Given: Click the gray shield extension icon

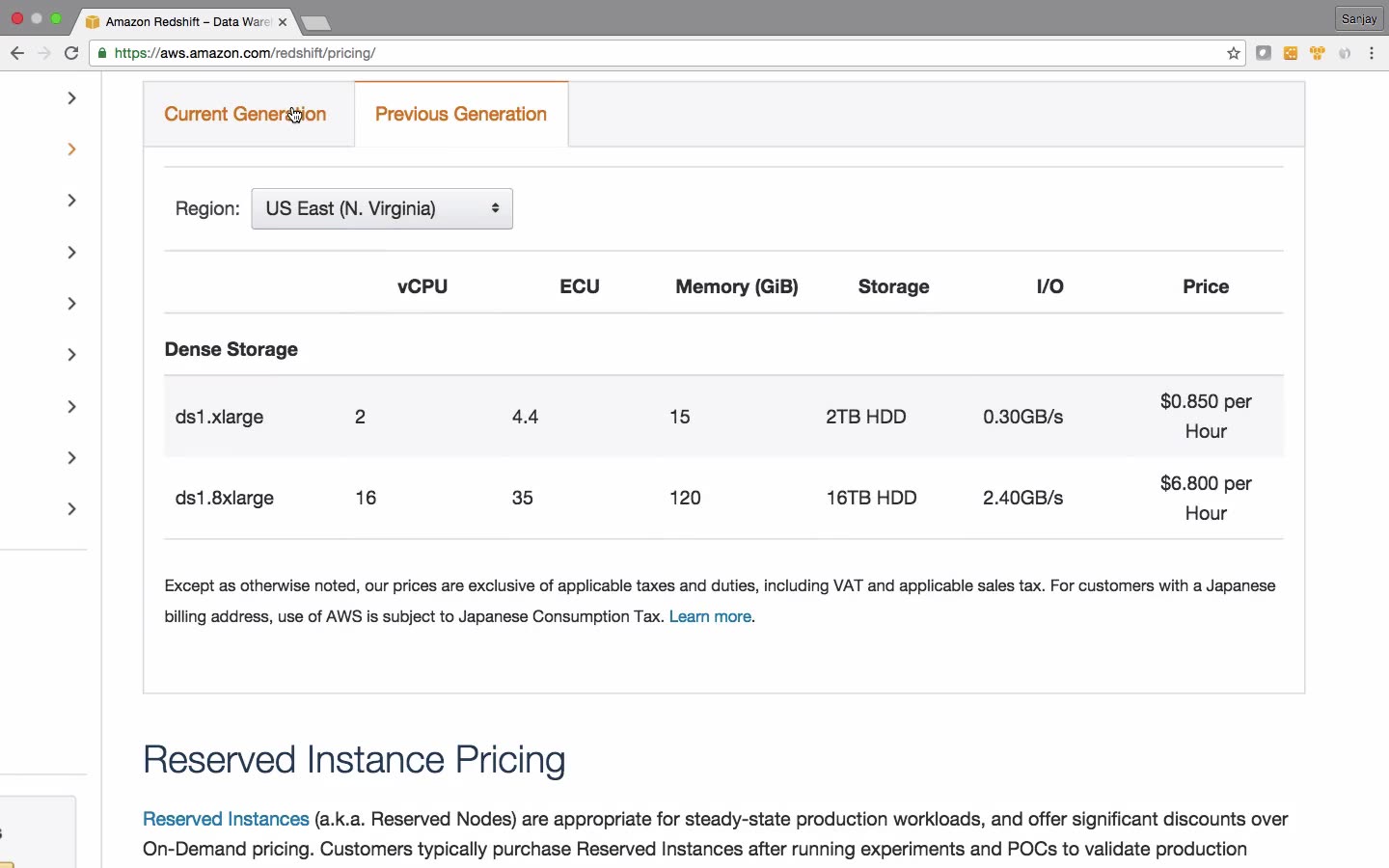Looking at the screenshot, I should tap(1347, 54).
